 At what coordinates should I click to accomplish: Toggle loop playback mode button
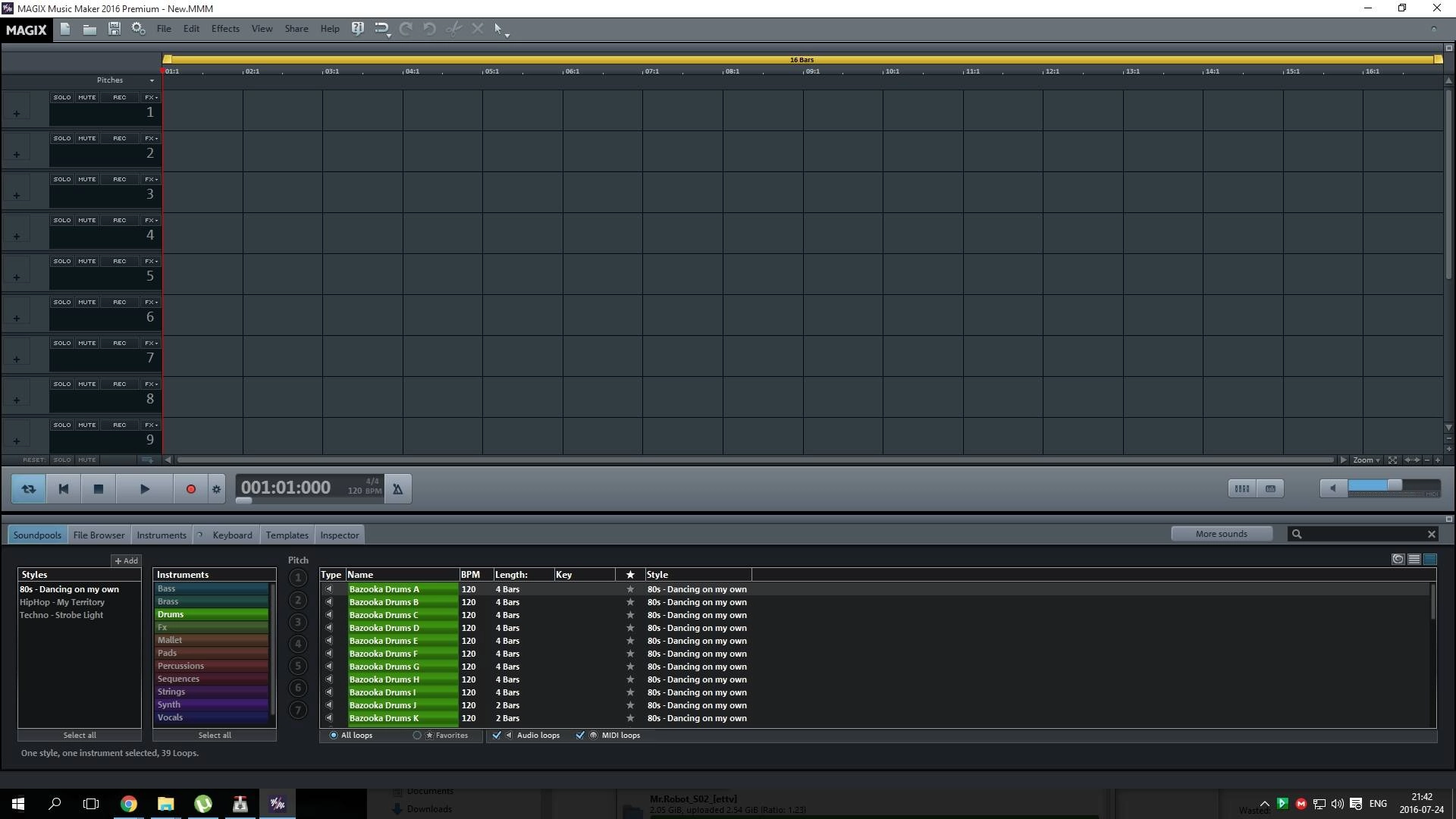point(29,489)
